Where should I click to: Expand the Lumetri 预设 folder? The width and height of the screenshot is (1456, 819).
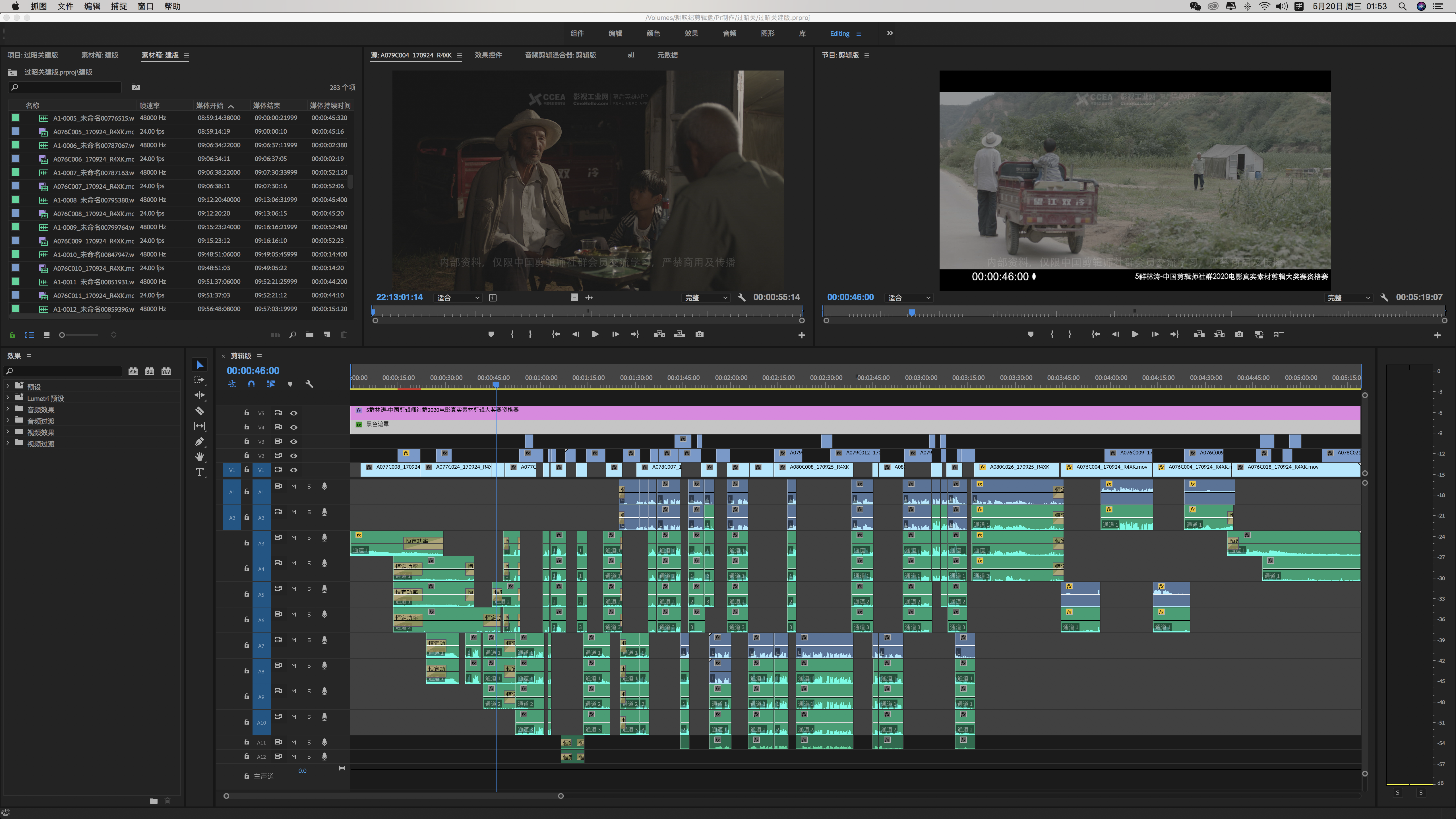click(8, 398)
